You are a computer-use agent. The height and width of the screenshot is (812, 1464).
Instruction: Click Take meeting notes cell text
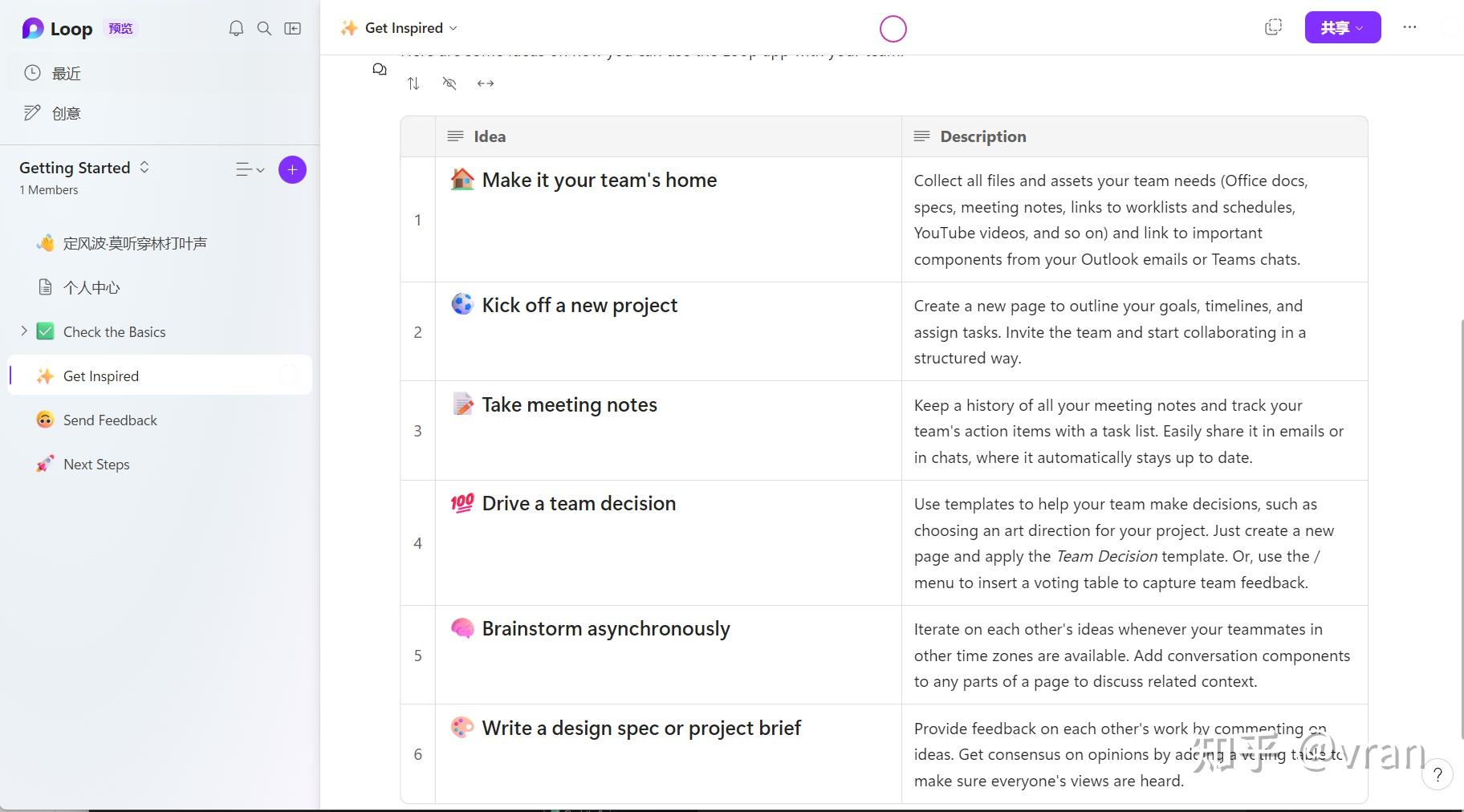569,404
